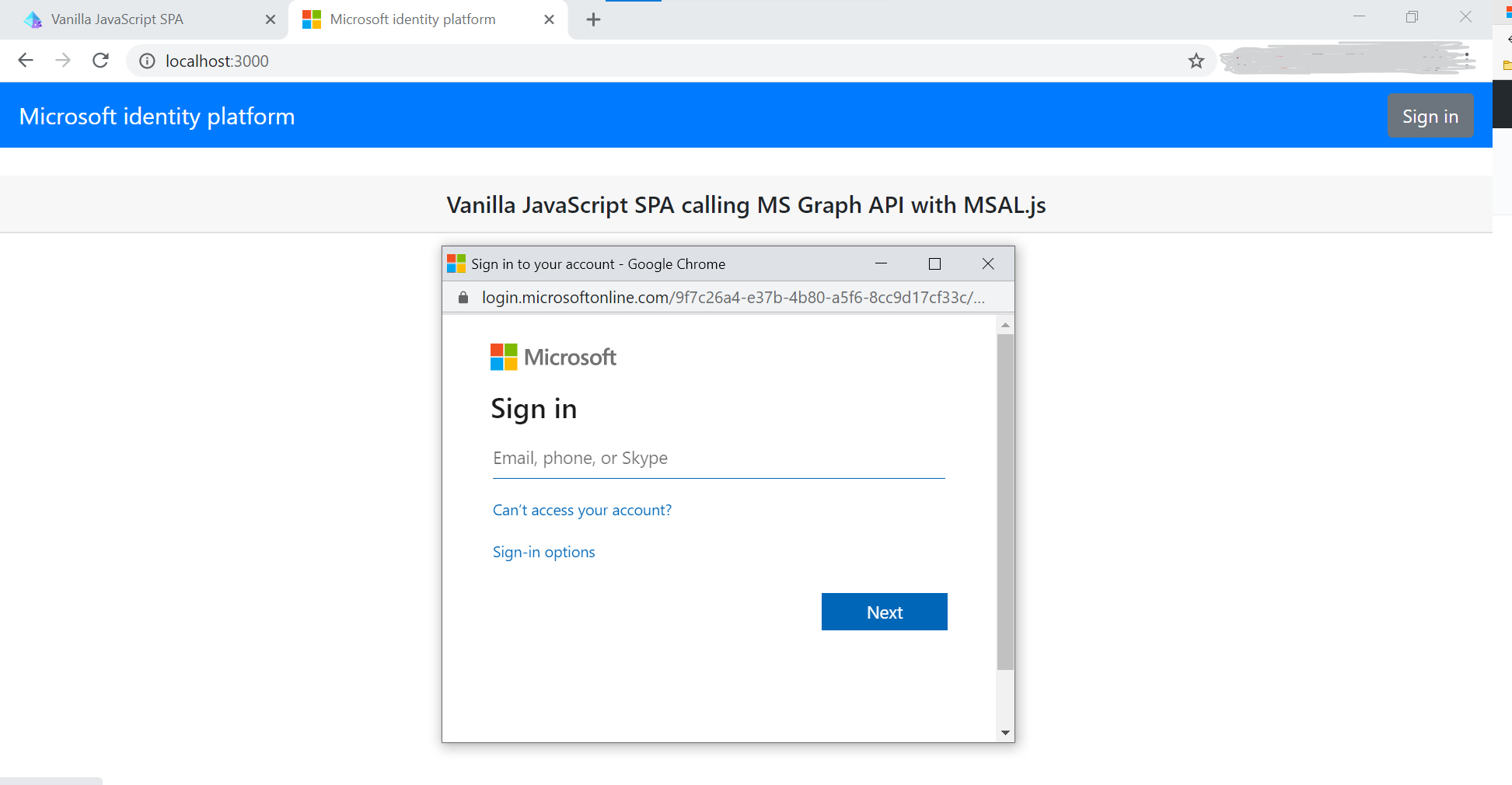The width and height of the screenshot is (1512, 785).
Task: Click the browser forward arrow
Action: click(x=63, y=61)
